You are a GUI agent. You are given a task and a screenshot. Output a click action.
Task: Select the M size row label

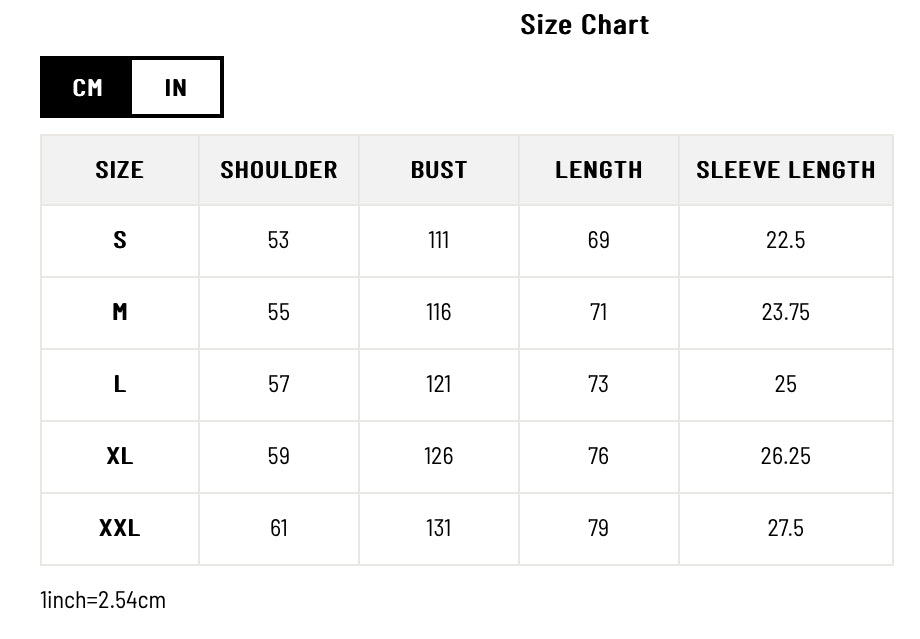120,312
